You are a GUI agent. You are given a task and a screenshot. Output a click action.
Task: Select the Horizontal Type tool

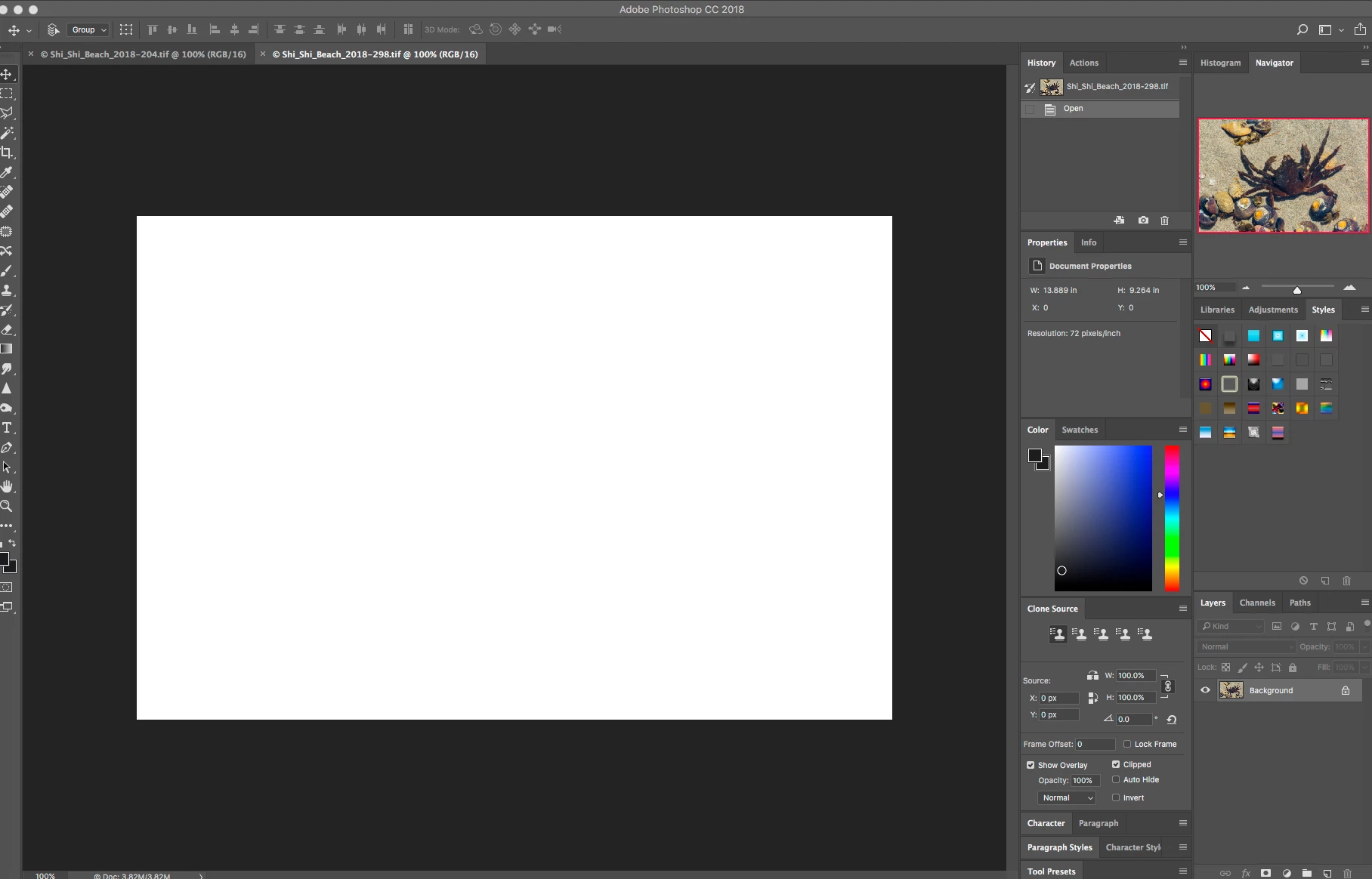pos(7,427)
